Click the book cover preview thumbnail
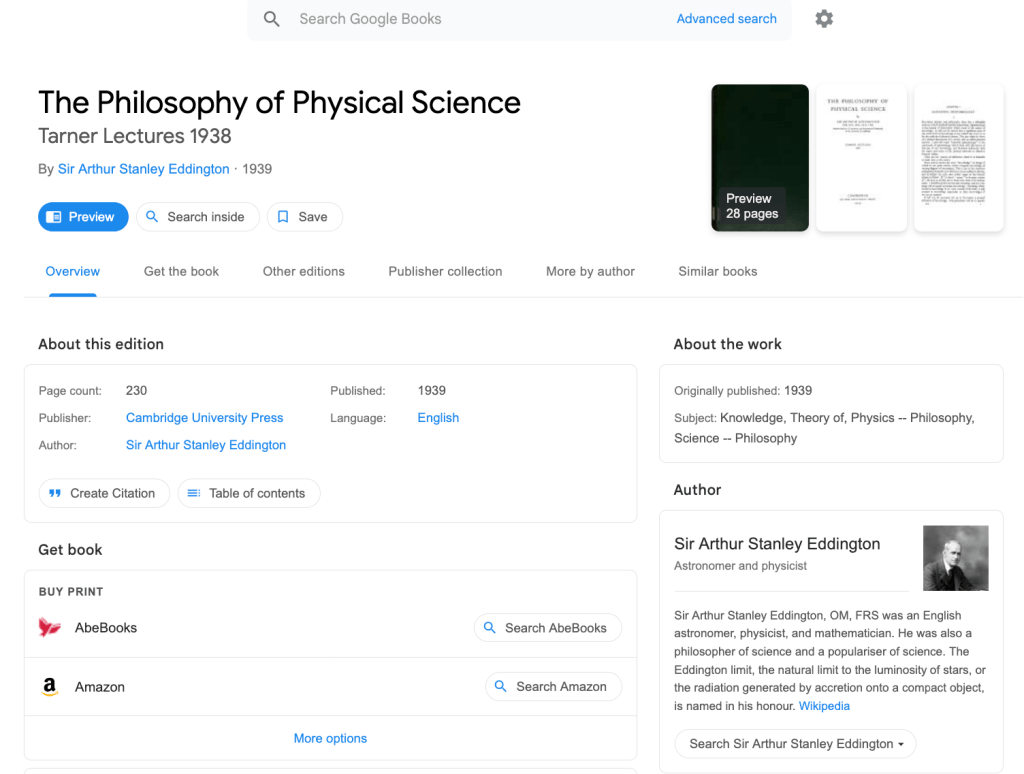 [760, 157]
